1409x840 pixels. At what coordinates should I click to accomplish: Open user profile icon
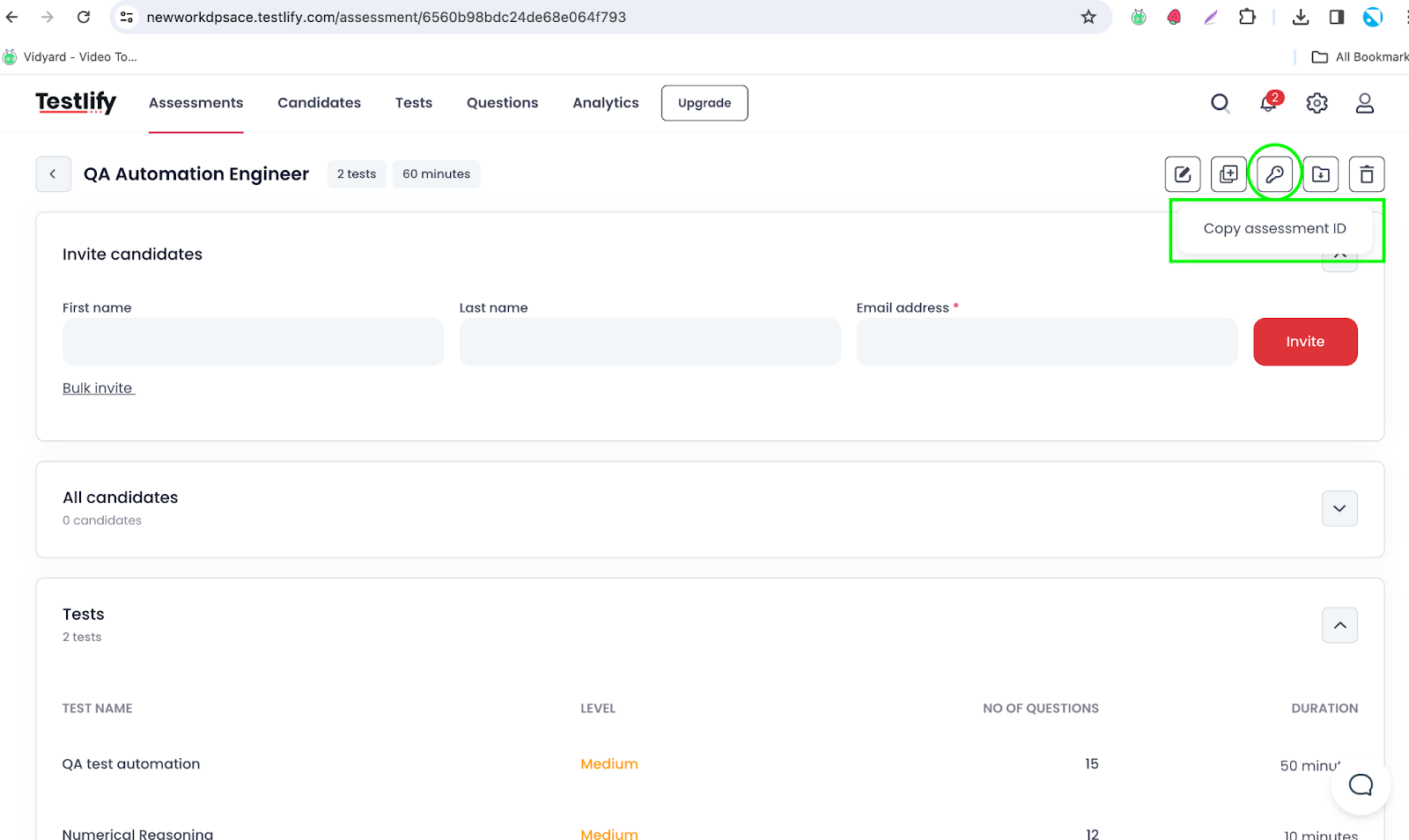(x=1364, y=103)
